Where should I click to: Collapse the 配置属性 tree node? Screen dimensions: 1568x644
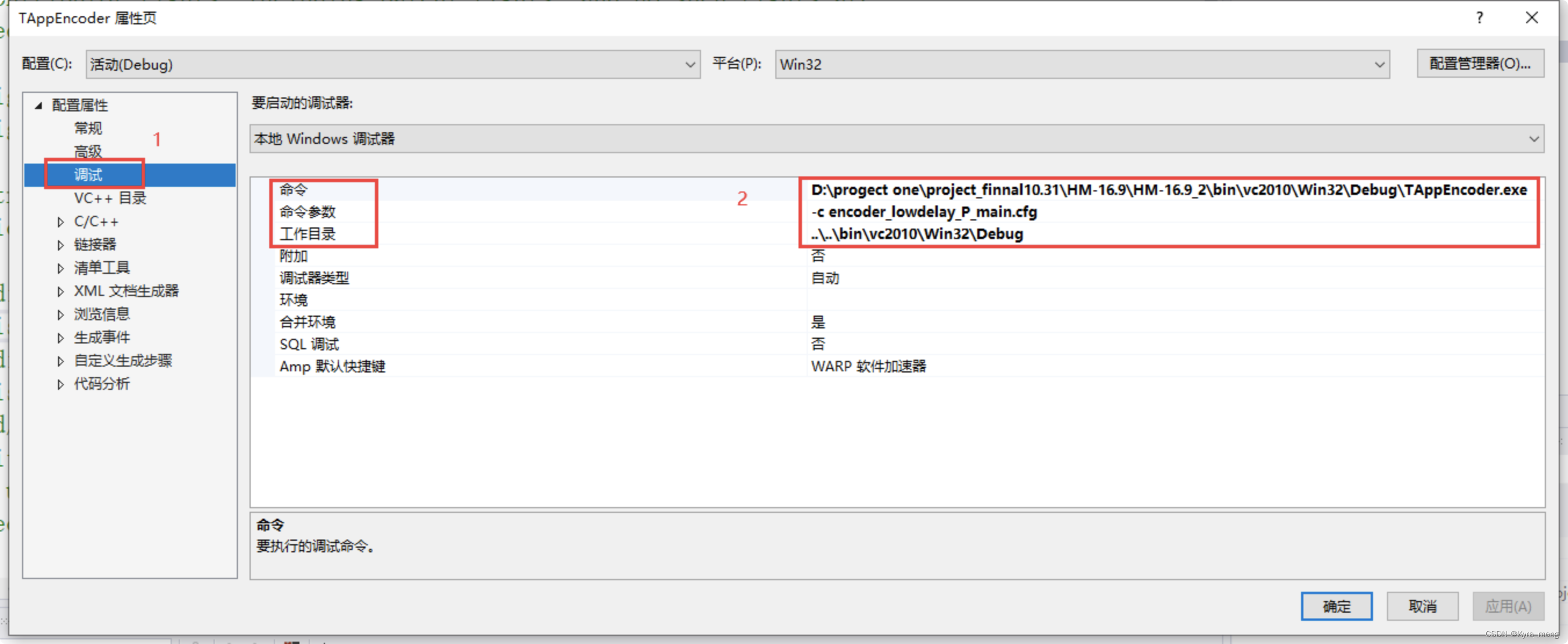tap(38, 106)
